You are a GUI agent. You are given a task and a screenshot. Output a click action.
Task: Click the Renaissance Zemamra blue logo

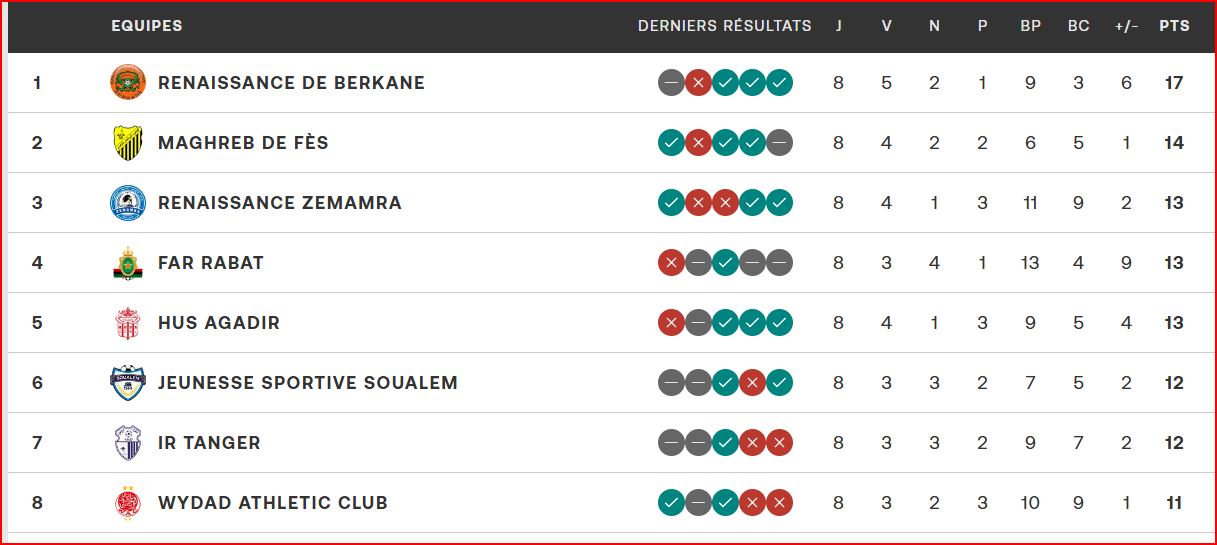click(128, 203)
